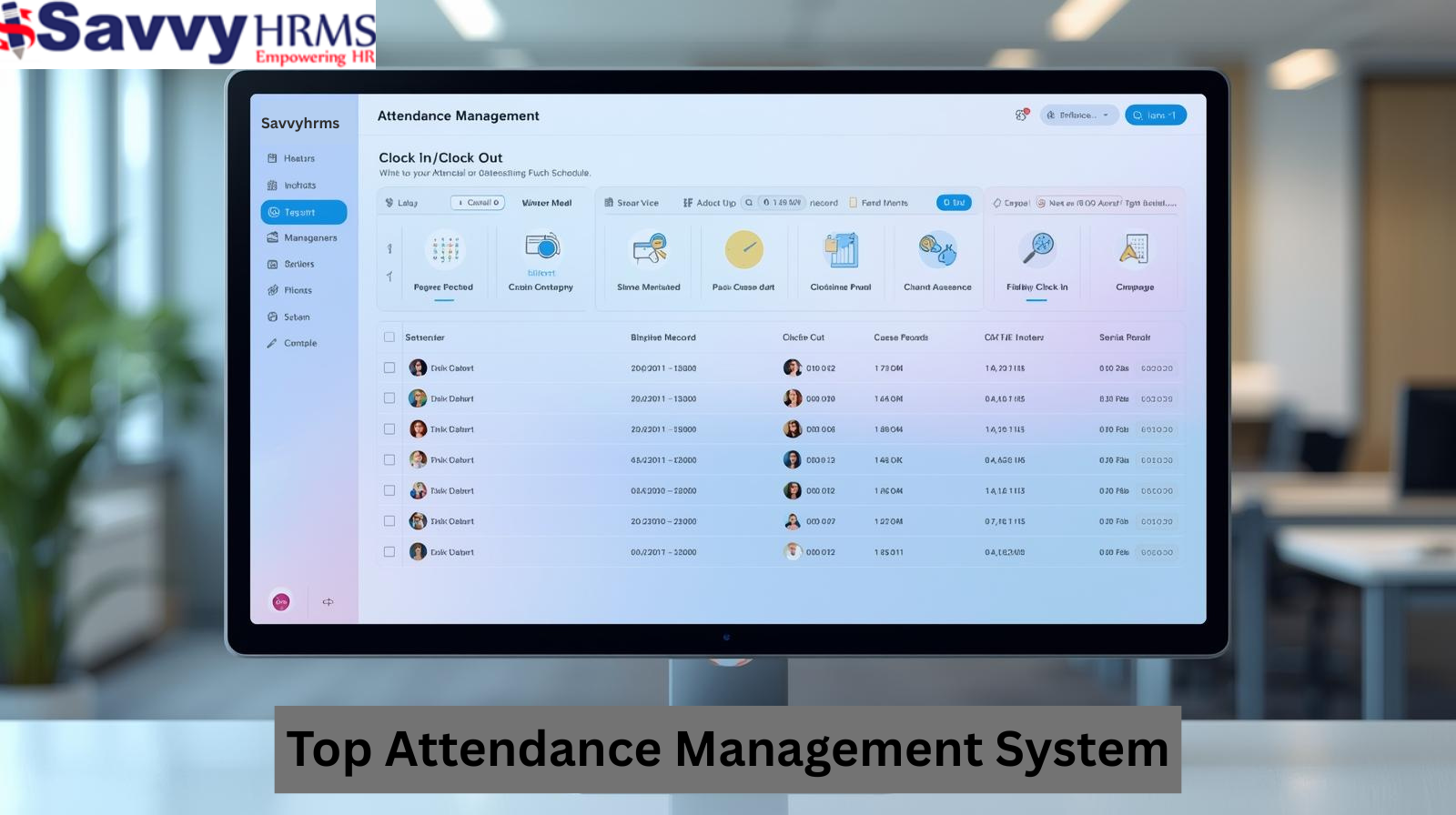Select the Sinne Mentaited icon

coord(649,249)
